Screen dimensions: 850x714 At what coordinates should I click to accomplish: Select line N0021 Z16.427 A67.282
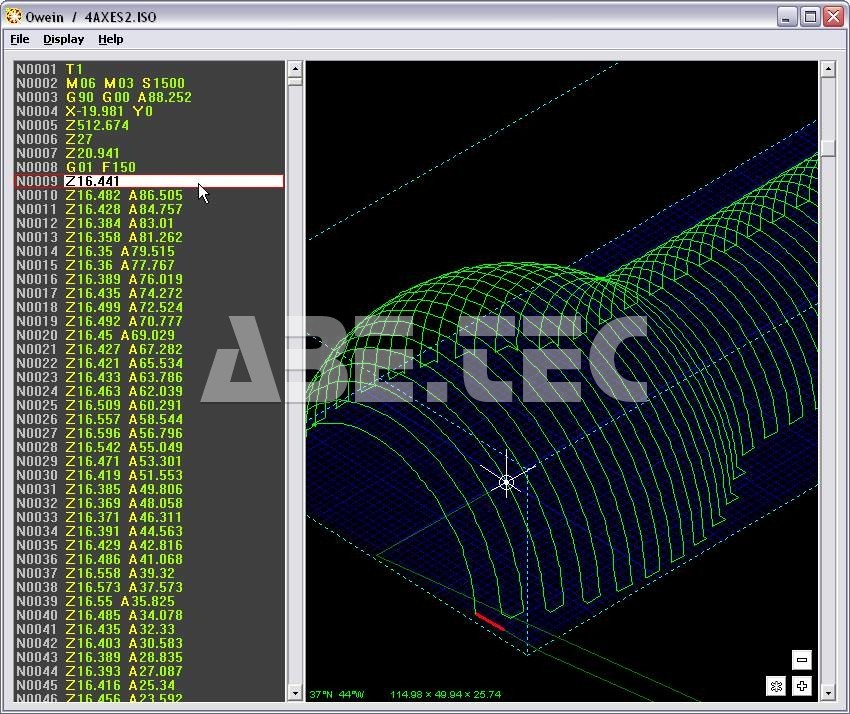[x=149, y=349]
